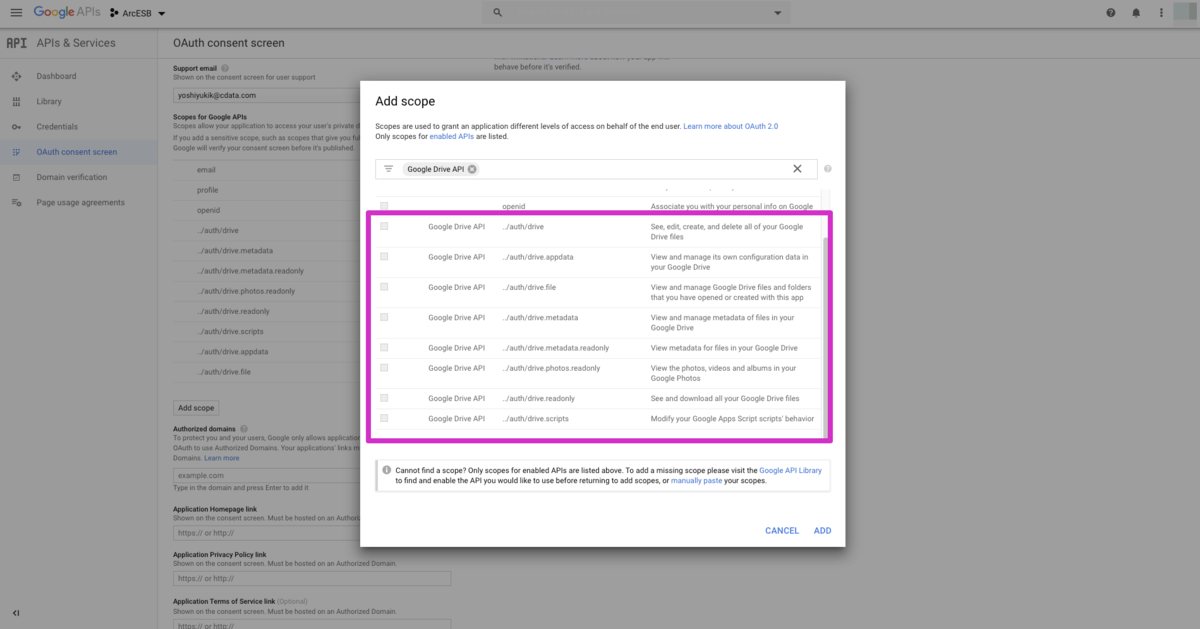Click the Credentials key icon
1200x629 pixels.
(x=16, y=127)
